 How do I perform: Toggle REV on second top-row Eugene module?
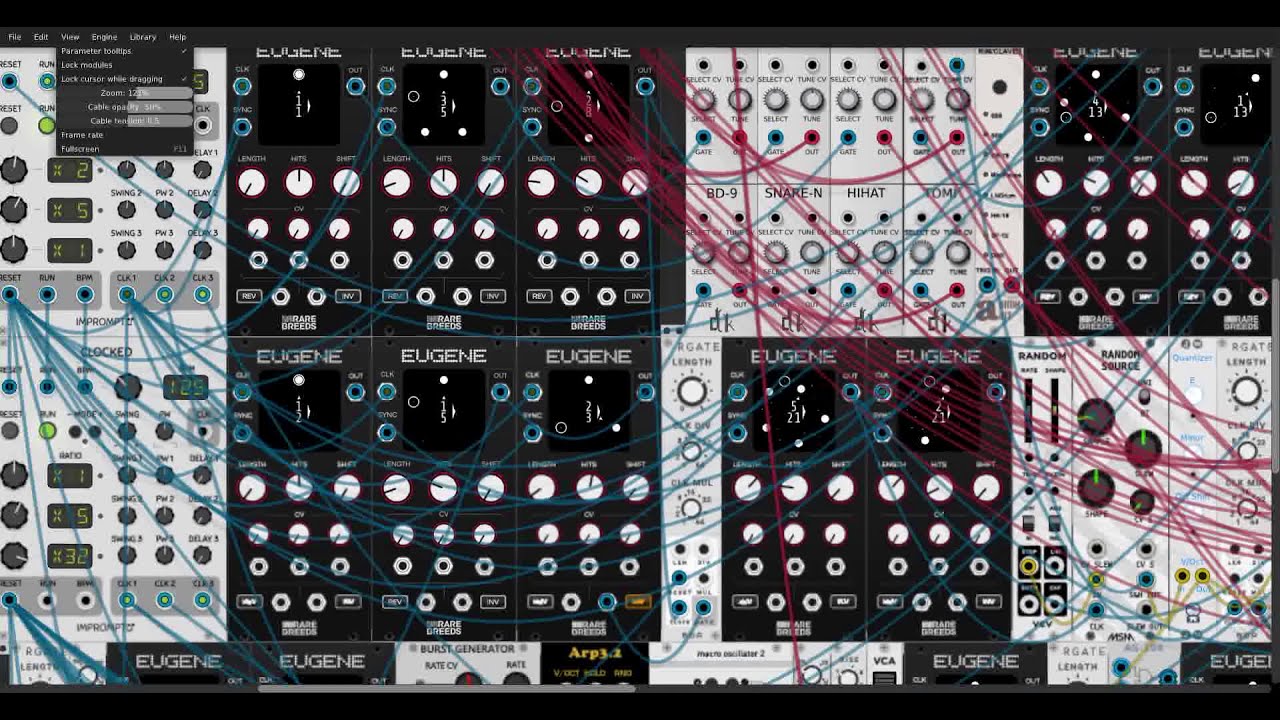tap(394, 297)
